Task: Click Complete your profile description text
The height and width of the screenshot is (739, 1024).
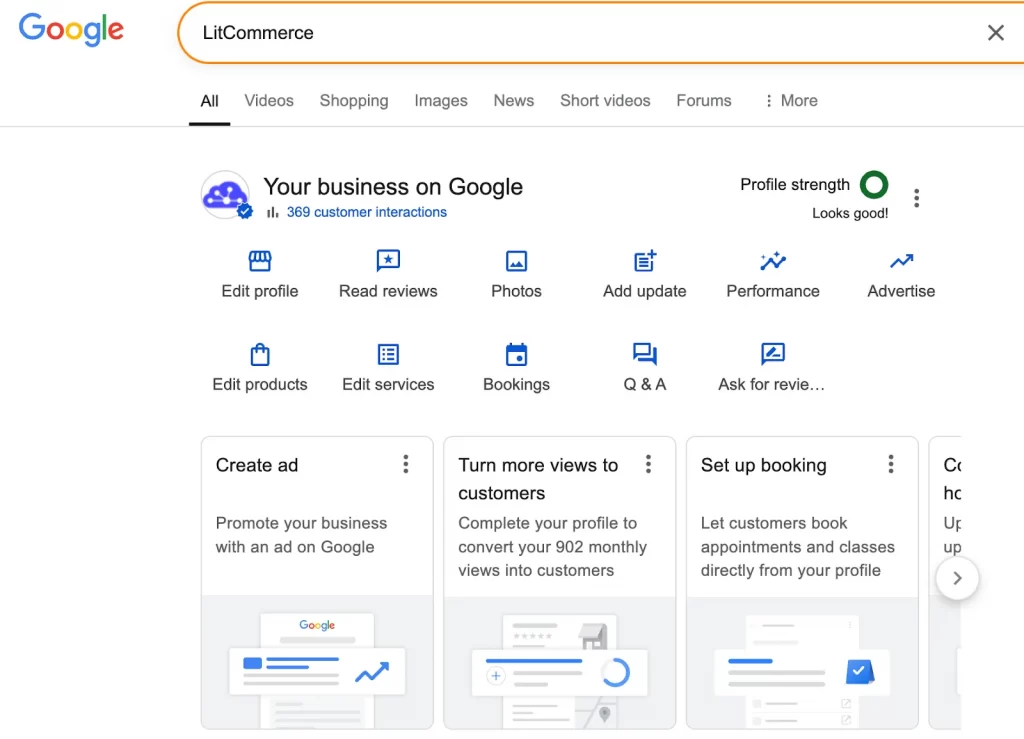Action: (x=552, y=546)
